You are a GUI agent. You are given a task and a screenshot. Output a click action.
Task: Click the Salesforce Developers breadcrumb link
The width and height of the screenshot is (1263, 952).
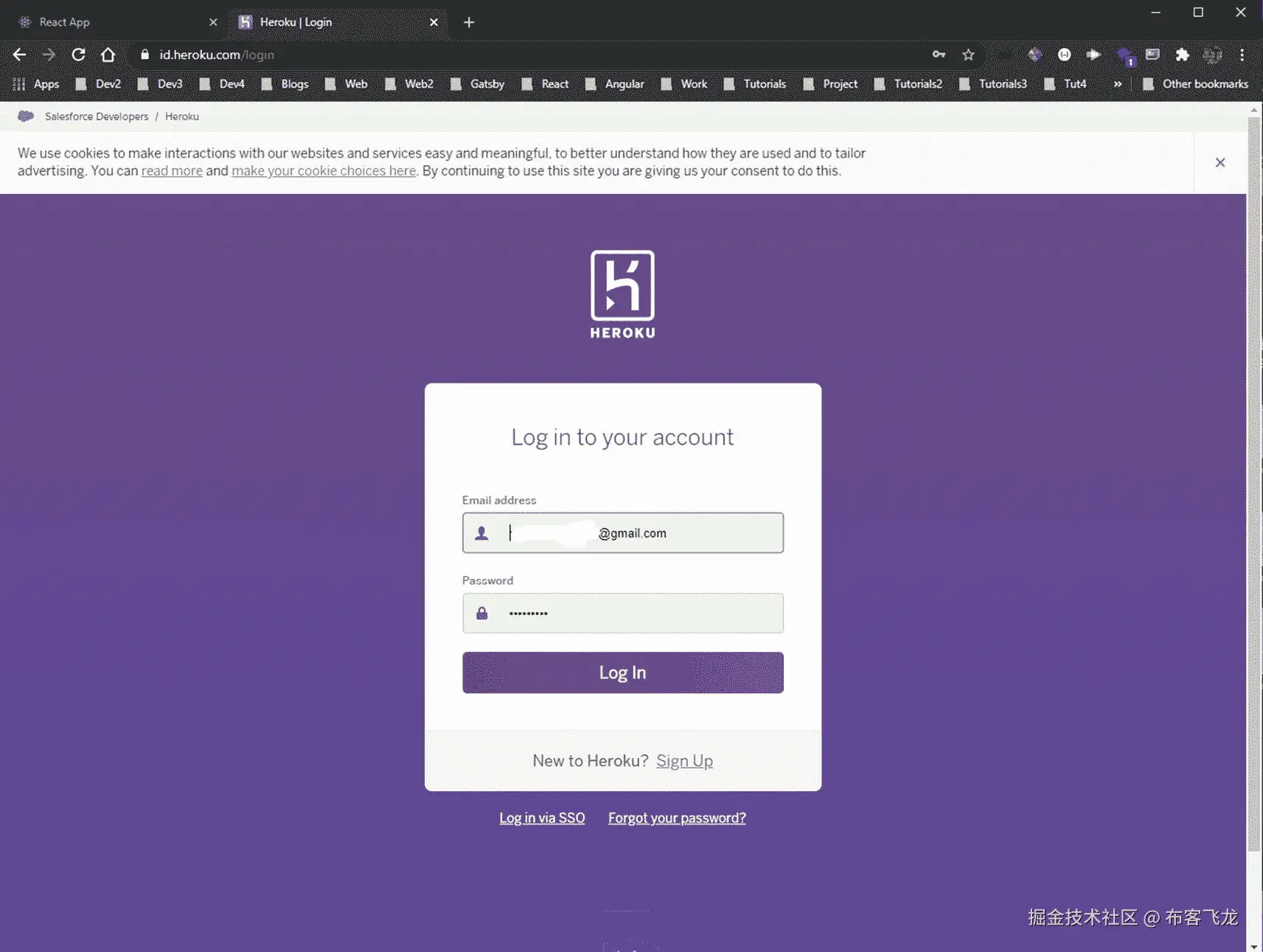97,117
